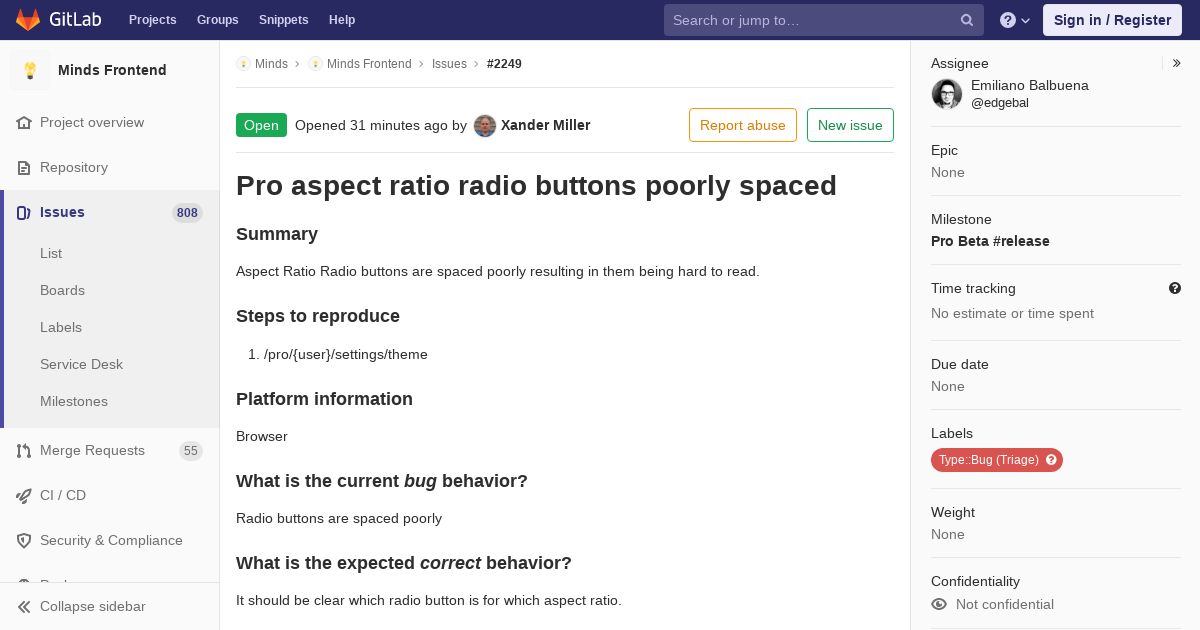The width and height of the screenshot is (1200, 630).
Task: Click Emiliano Balbuena's avatar image
Action: pyautogui.click(x=947, y=94)
